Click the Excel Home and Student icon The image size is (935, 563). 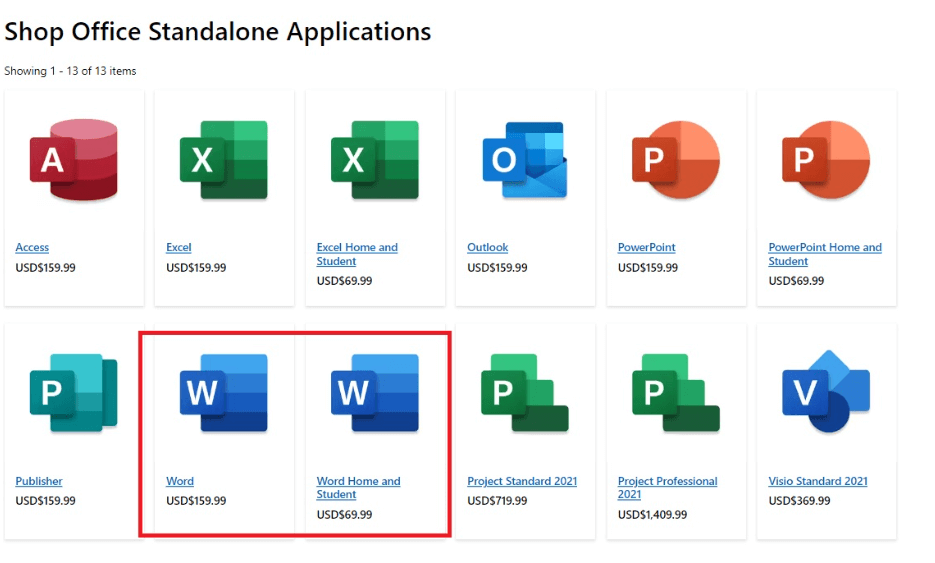pyautogui.click(x=375, y=160)
